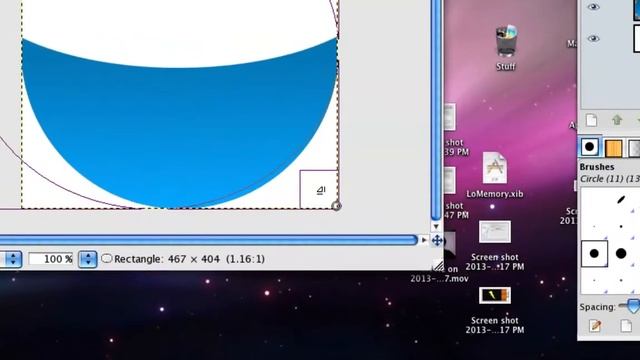The image size is (640, 360).
Task: Select the LoMemory.xib file on desktop
Action: (x=495, y=168)
